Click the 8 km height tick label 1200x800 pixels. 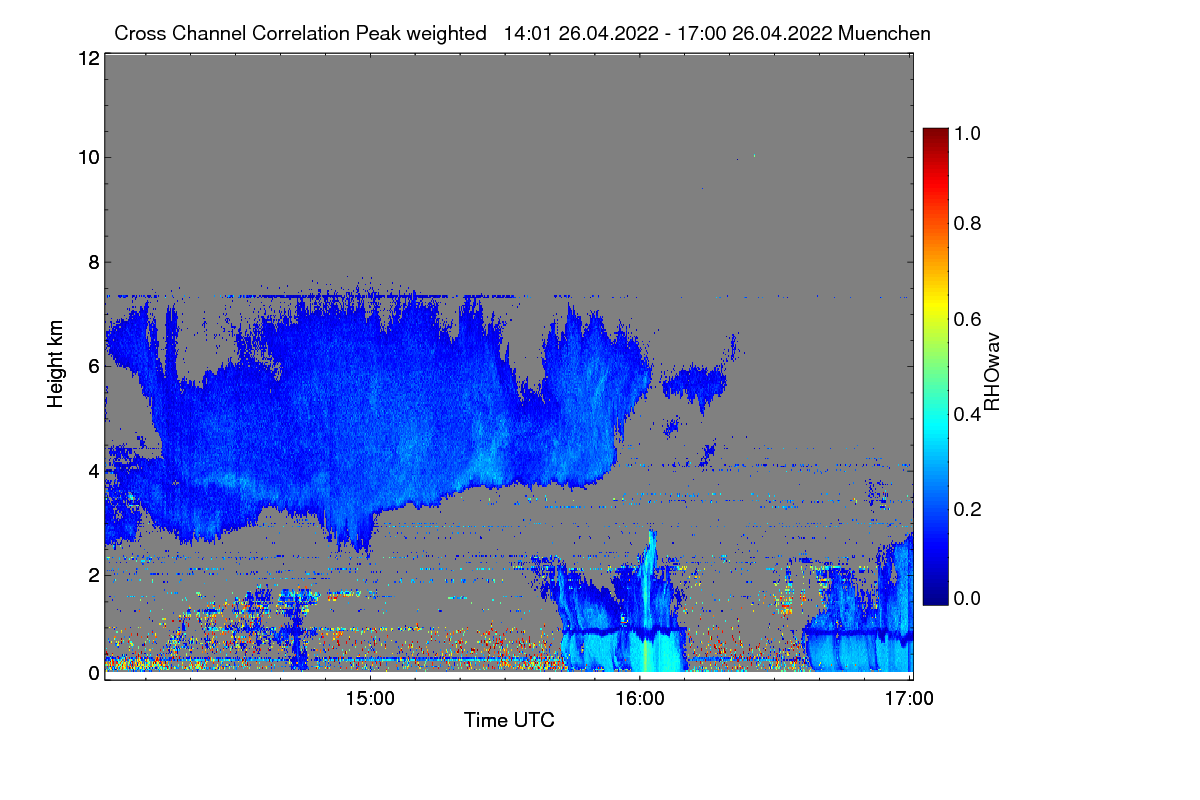point(93,262)
